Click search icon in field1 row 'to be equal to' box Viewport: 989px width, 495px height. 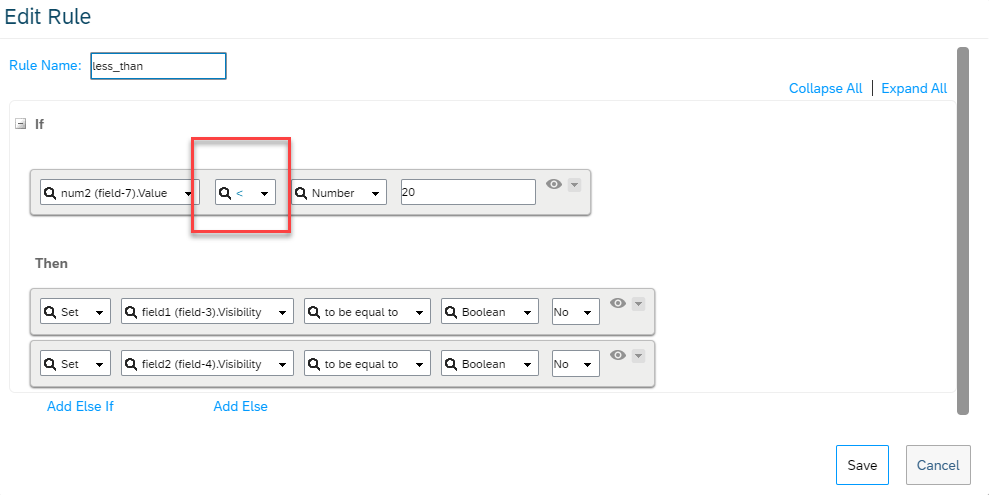pyautogui.click(x=313, y=312)
